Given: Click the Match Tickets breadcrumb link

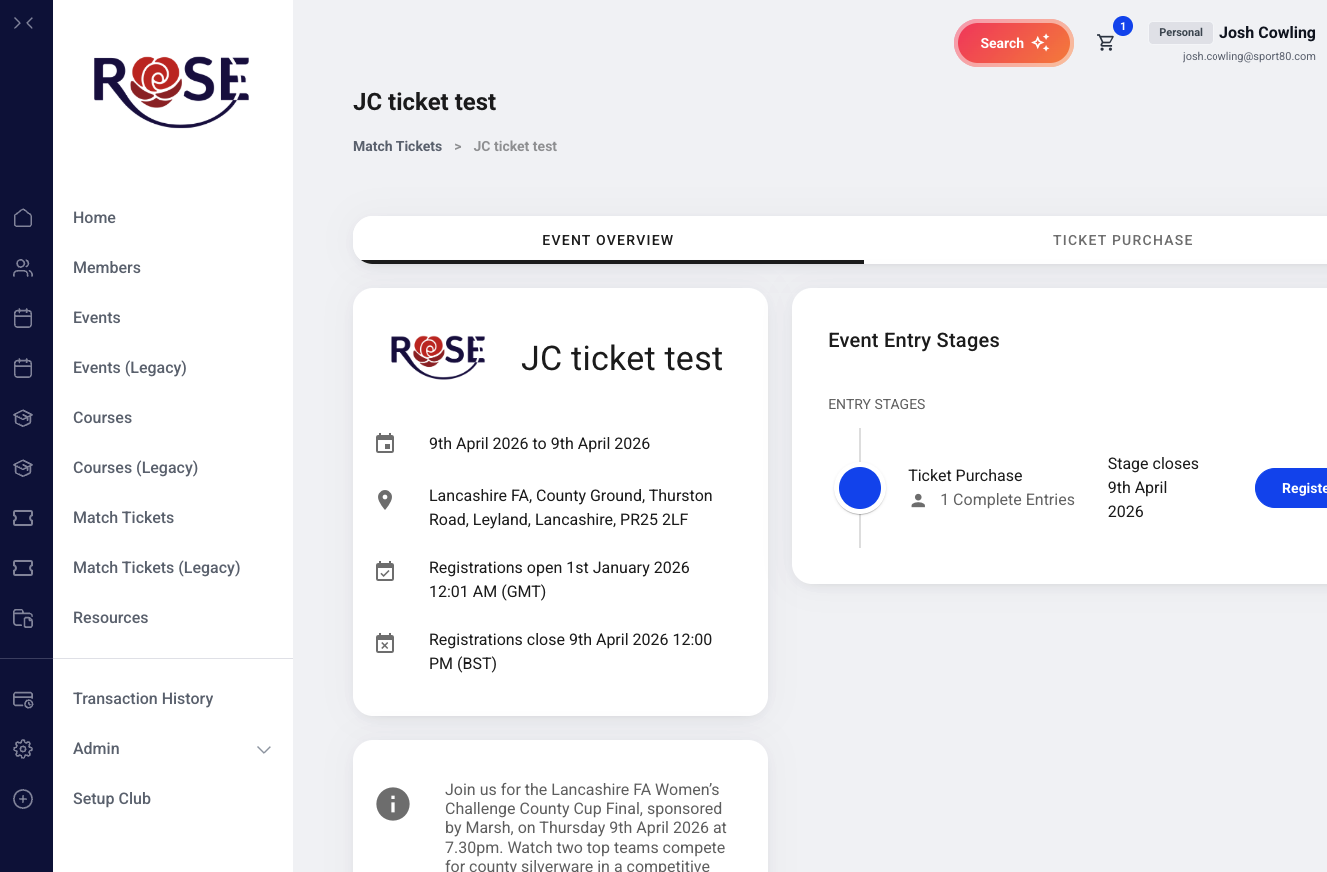Looking at the screenshot, I should pyautogui.click(x=397, y=146).
